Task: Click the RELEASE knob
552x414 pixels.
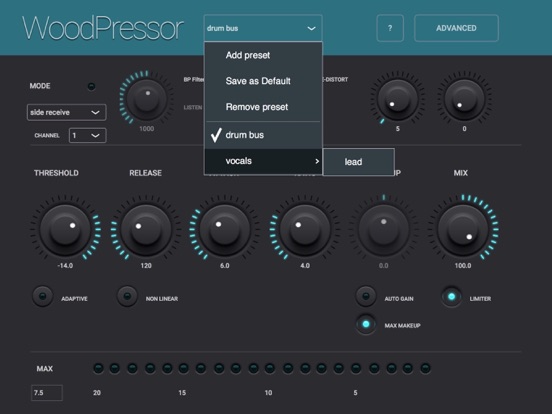Action: [146, 230]
